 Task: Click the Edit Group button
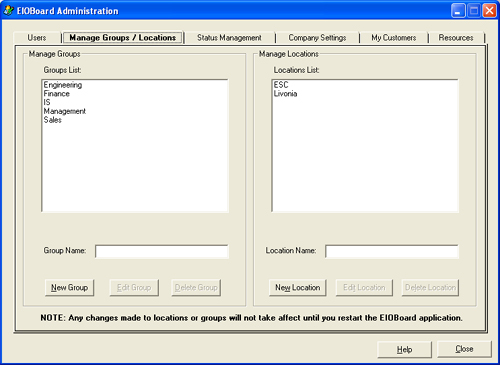click(x=134, y=287)
